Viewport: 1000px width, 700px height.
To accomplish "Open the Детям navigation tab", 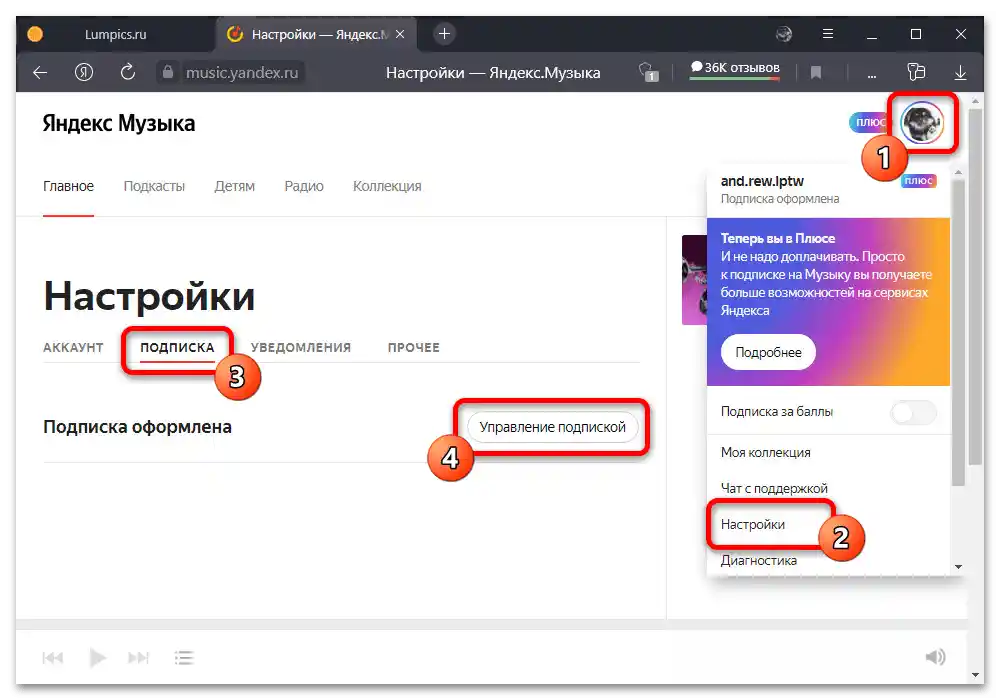I will coord(234,186).
